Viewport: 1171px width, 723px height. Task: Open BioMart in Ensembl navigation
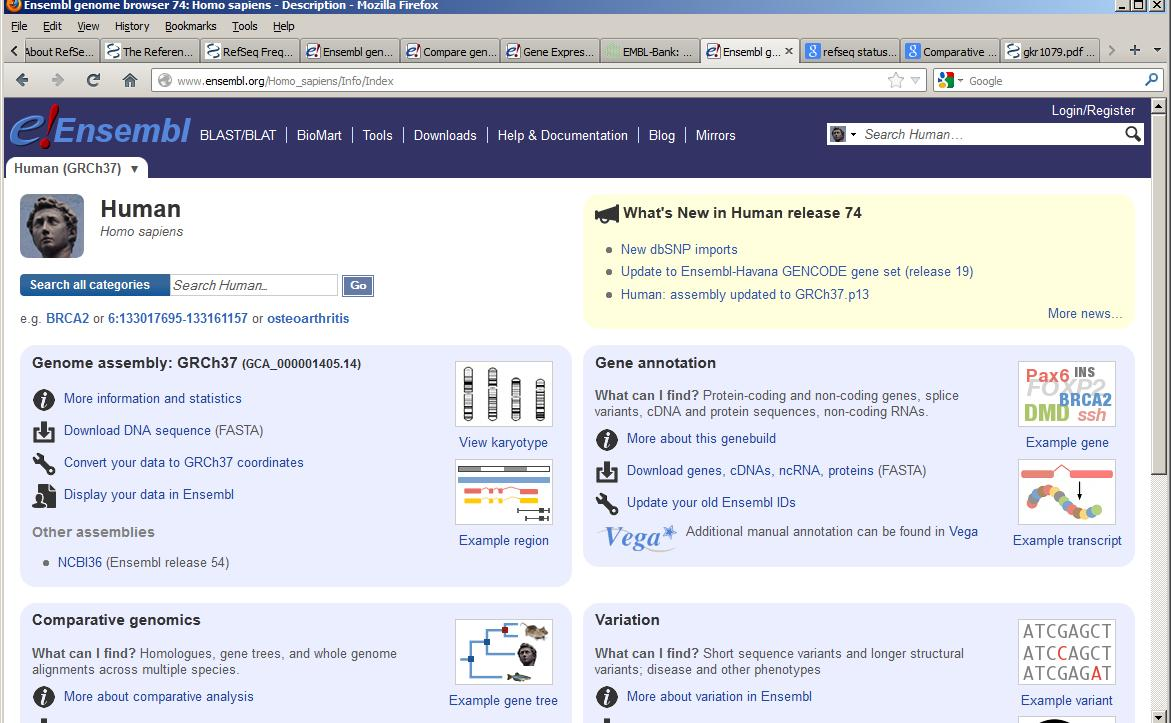click(319, 135)
